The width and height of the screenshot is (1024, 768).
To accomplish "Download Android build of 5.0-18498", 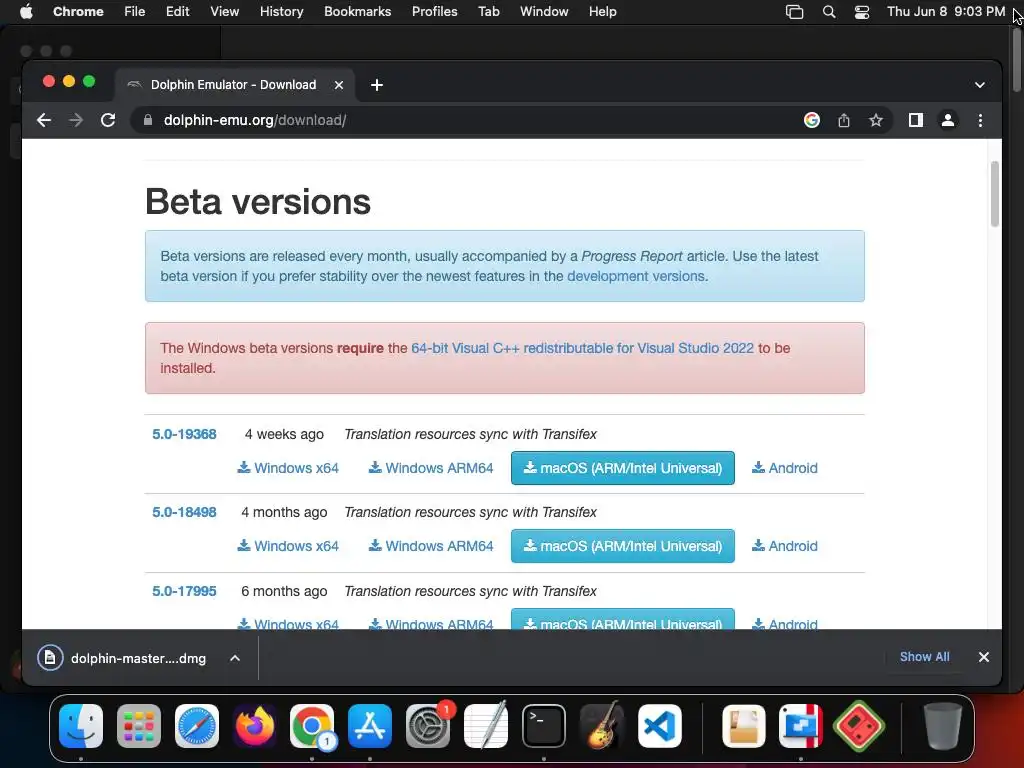I will tap(785, 546).
